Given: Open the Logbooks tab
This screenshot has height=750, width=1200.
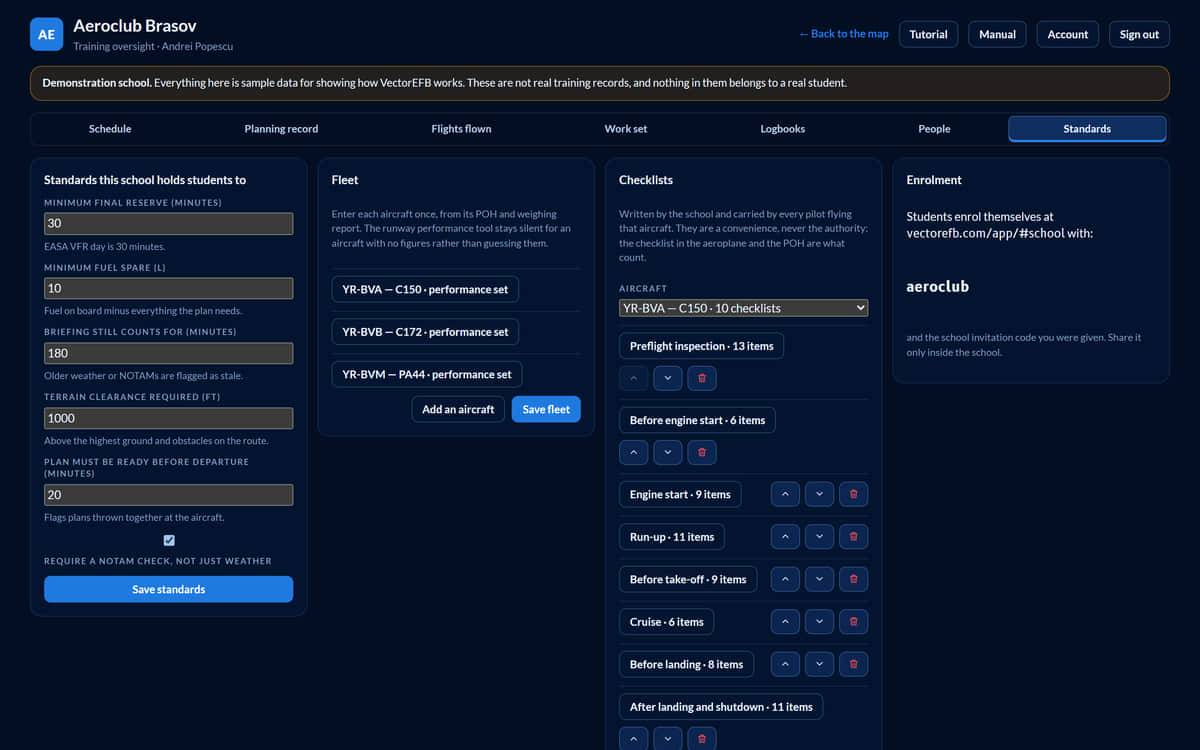Looking at the screenshot, I should click(x=782, y=129).
